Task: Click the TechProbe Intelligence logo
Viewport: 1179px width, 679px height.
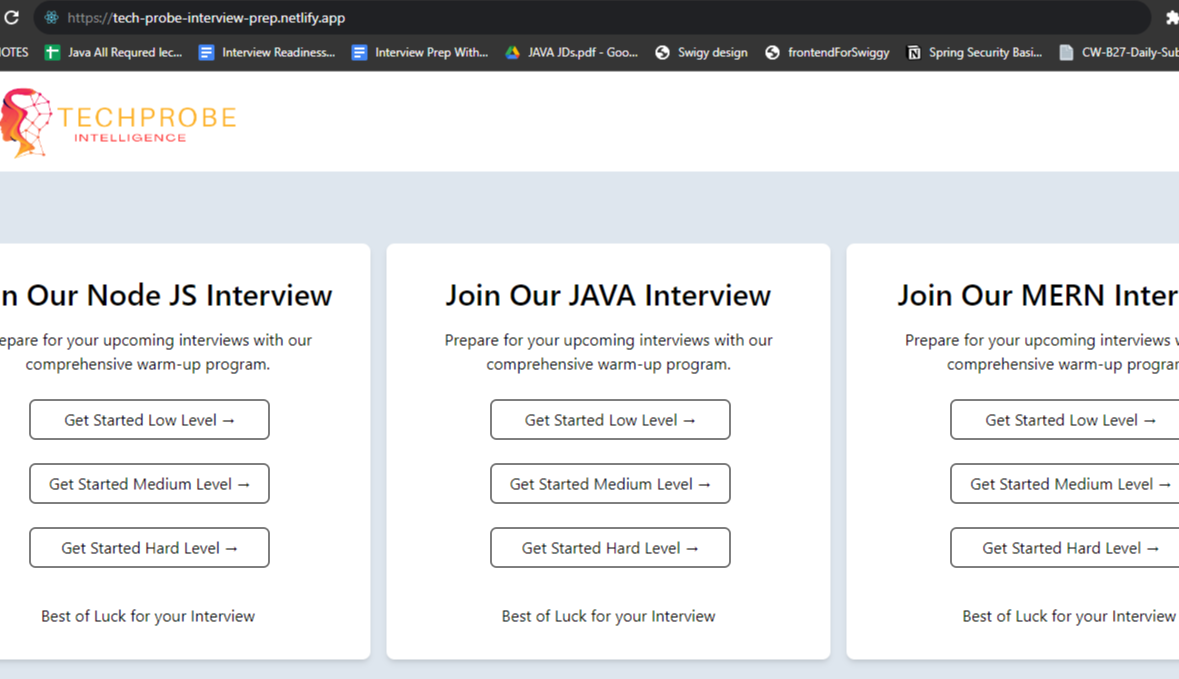Action: pyautogui.click(x=118, y=123)
